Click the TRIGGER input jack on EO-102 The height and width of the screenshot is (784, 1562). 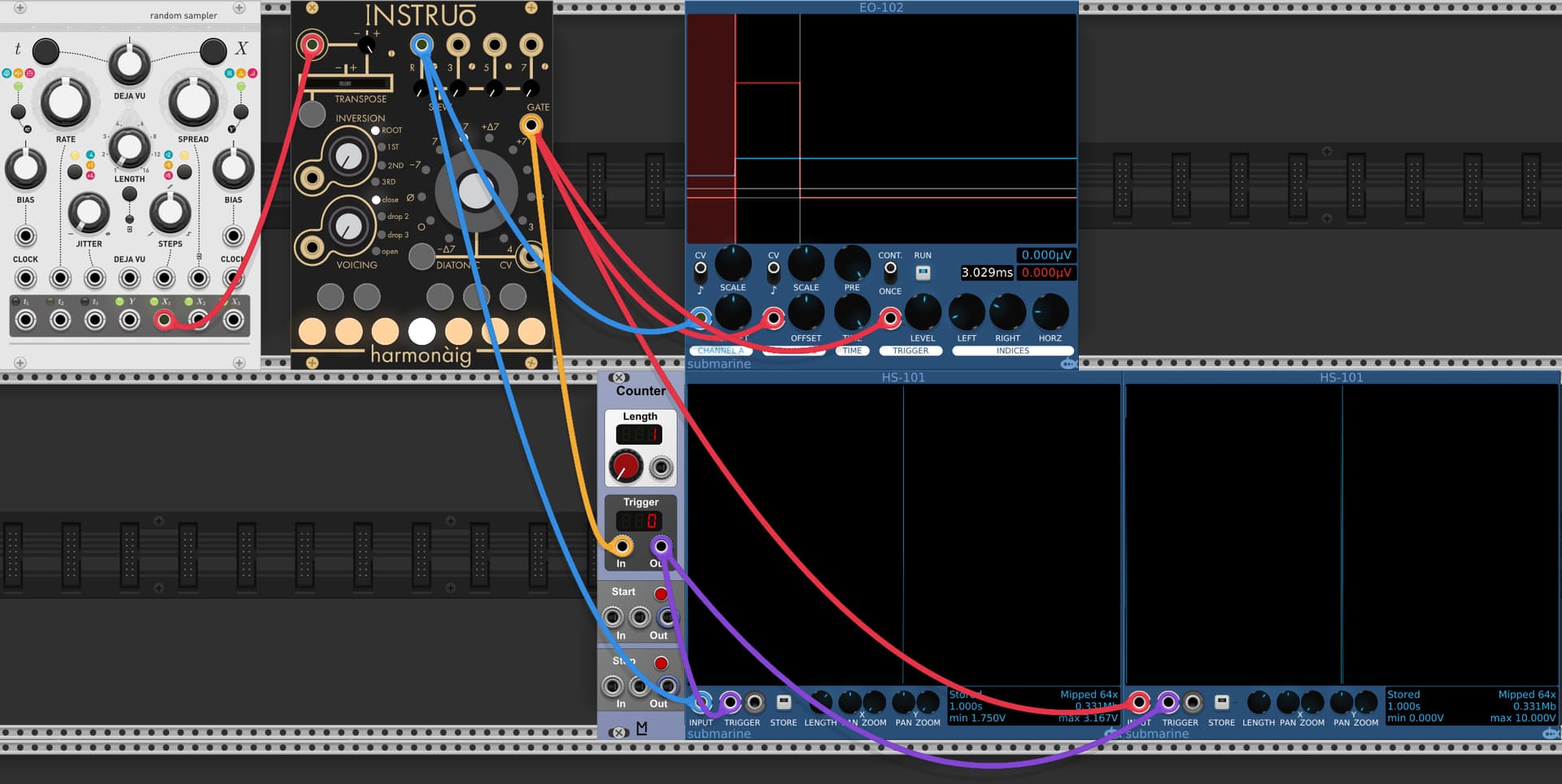click(x=891, y=317)
